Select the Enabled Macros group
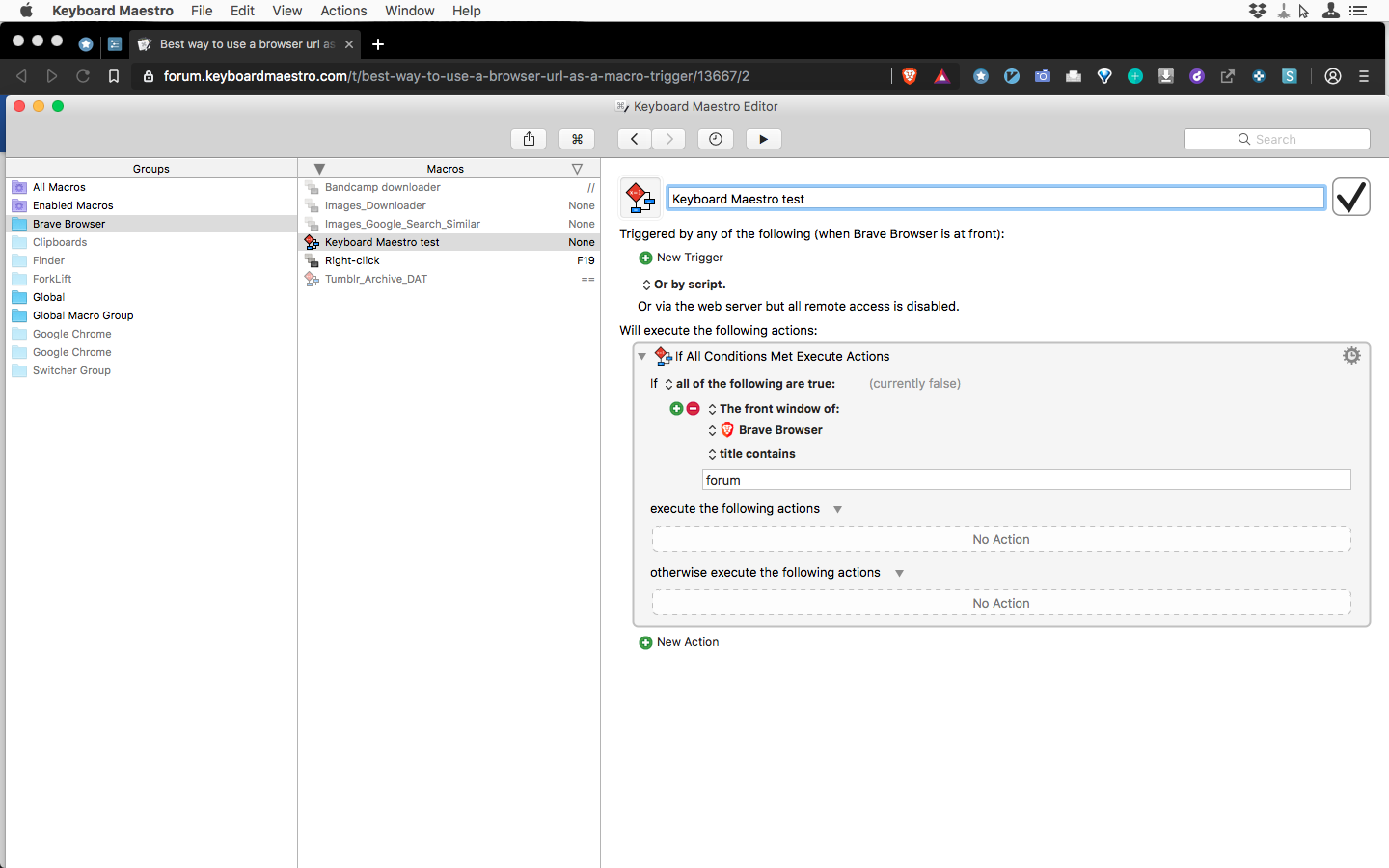 click(x=151, y=205)
